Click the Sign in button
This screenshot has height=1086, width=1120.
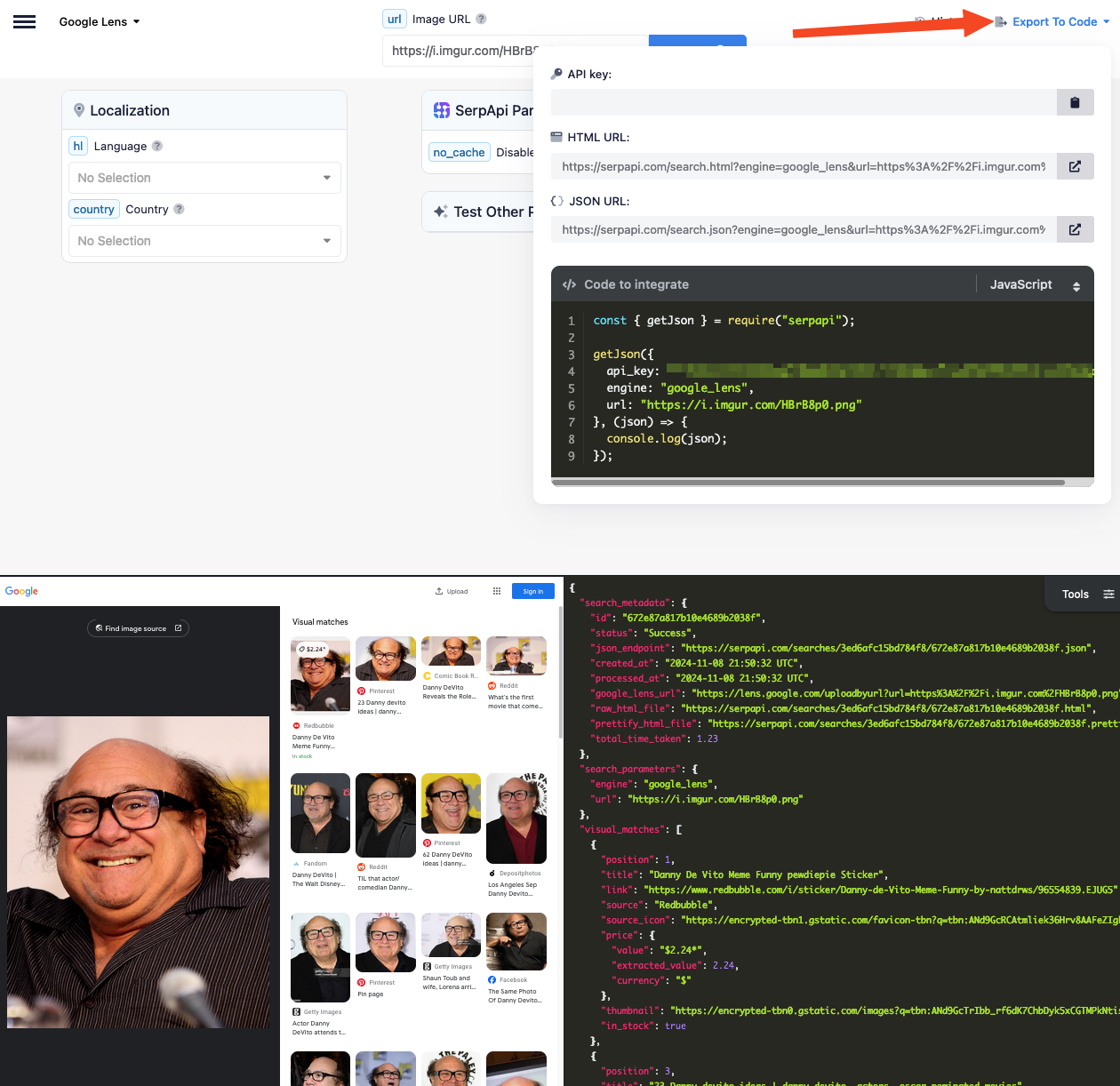533,591
